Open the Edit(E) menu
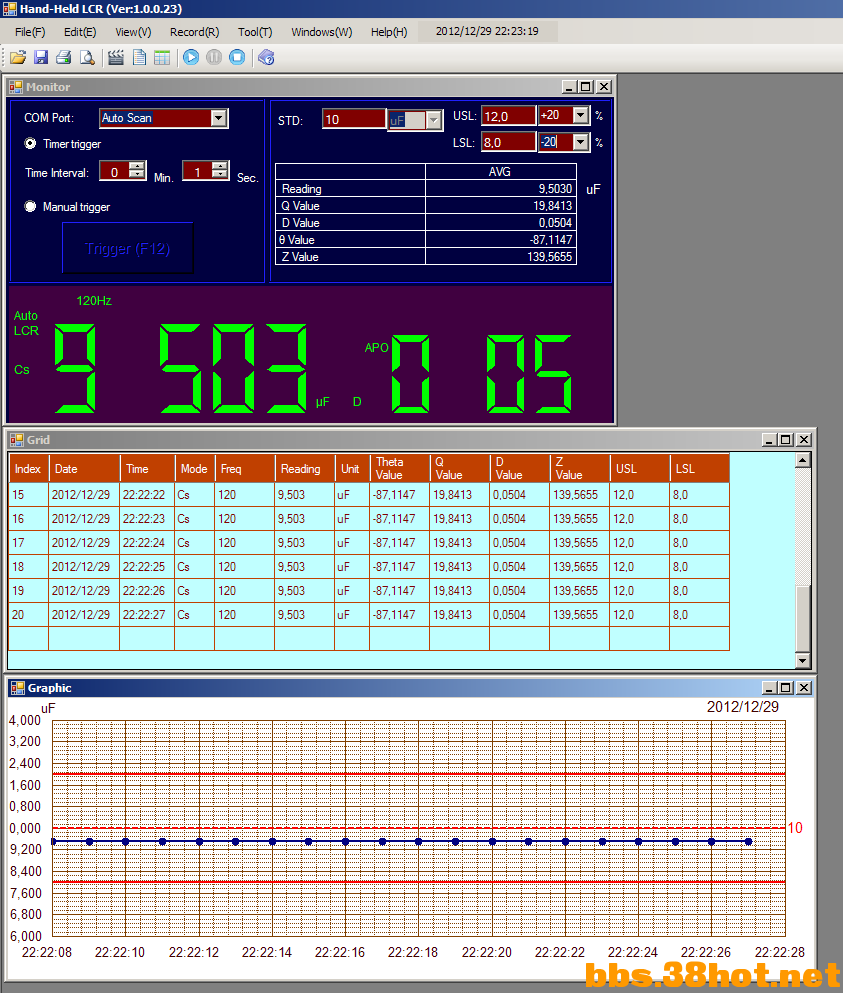 click(x=80, y=32)
